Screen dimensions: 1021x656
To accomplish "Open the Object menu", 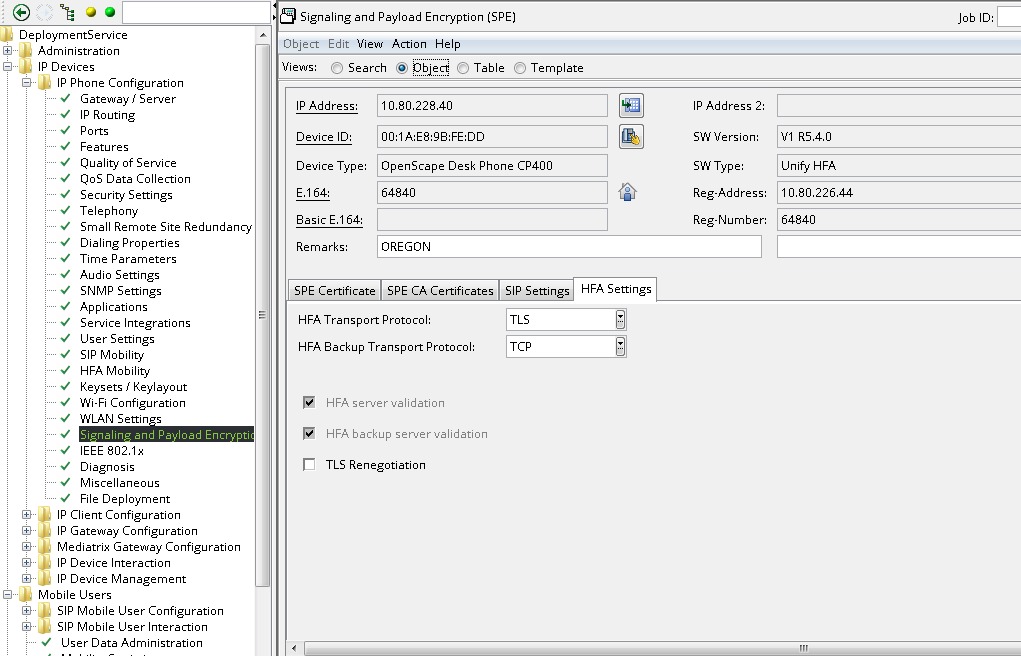I will [301, 44].
